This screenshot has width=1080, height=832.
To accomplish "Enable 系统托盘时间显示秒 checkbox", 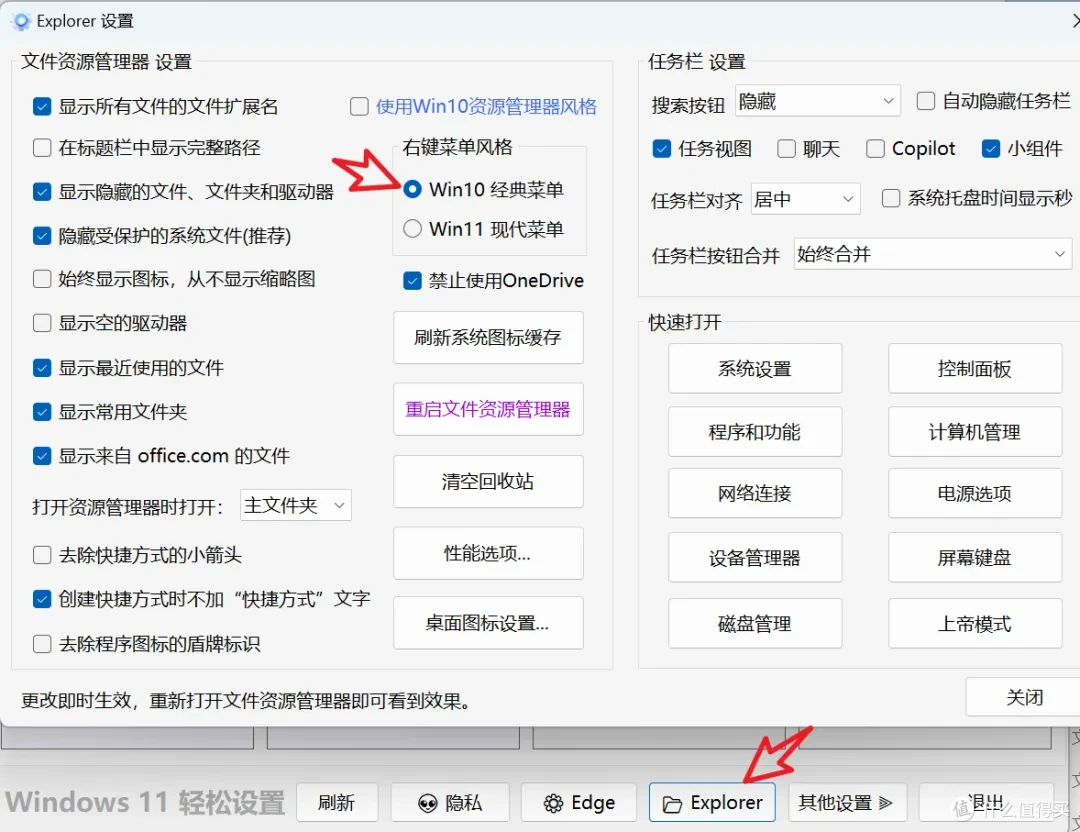I will click(x=891, y=198).
